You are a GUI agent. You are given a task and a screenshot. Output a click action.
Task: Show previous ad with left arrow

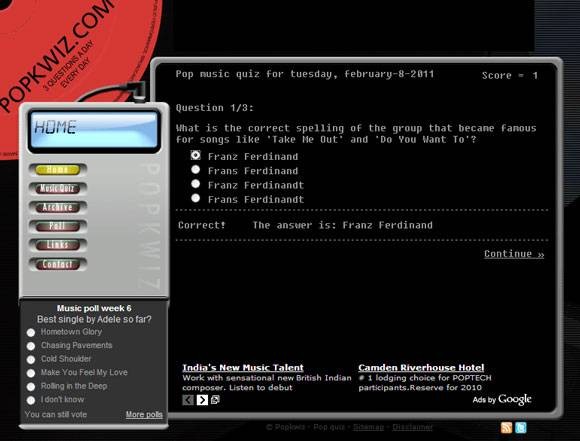tap(188, 400)
